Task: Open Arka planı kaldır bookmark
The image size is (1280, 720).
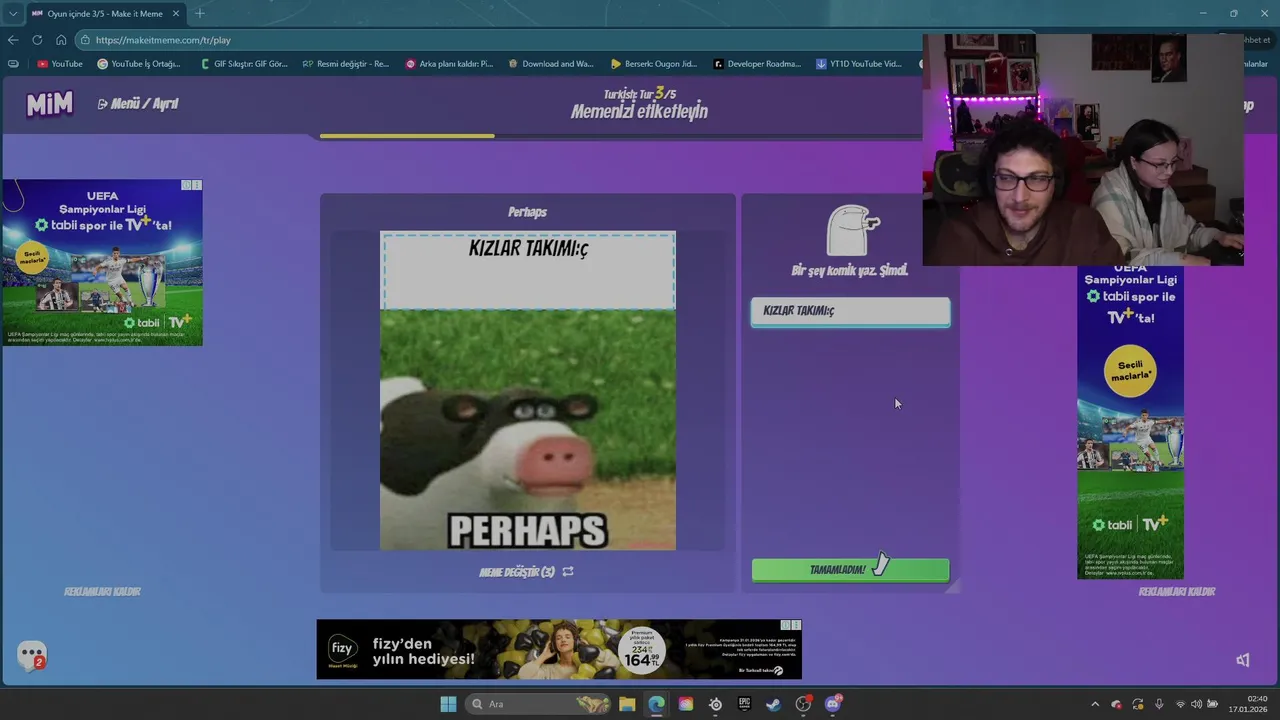Action: click(x=449, y=64)
